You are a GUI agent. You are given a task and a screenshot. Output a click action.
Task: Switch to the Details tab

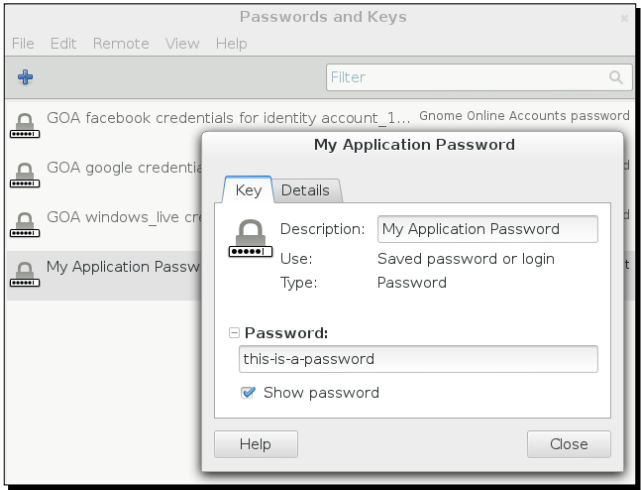point(306,190)
